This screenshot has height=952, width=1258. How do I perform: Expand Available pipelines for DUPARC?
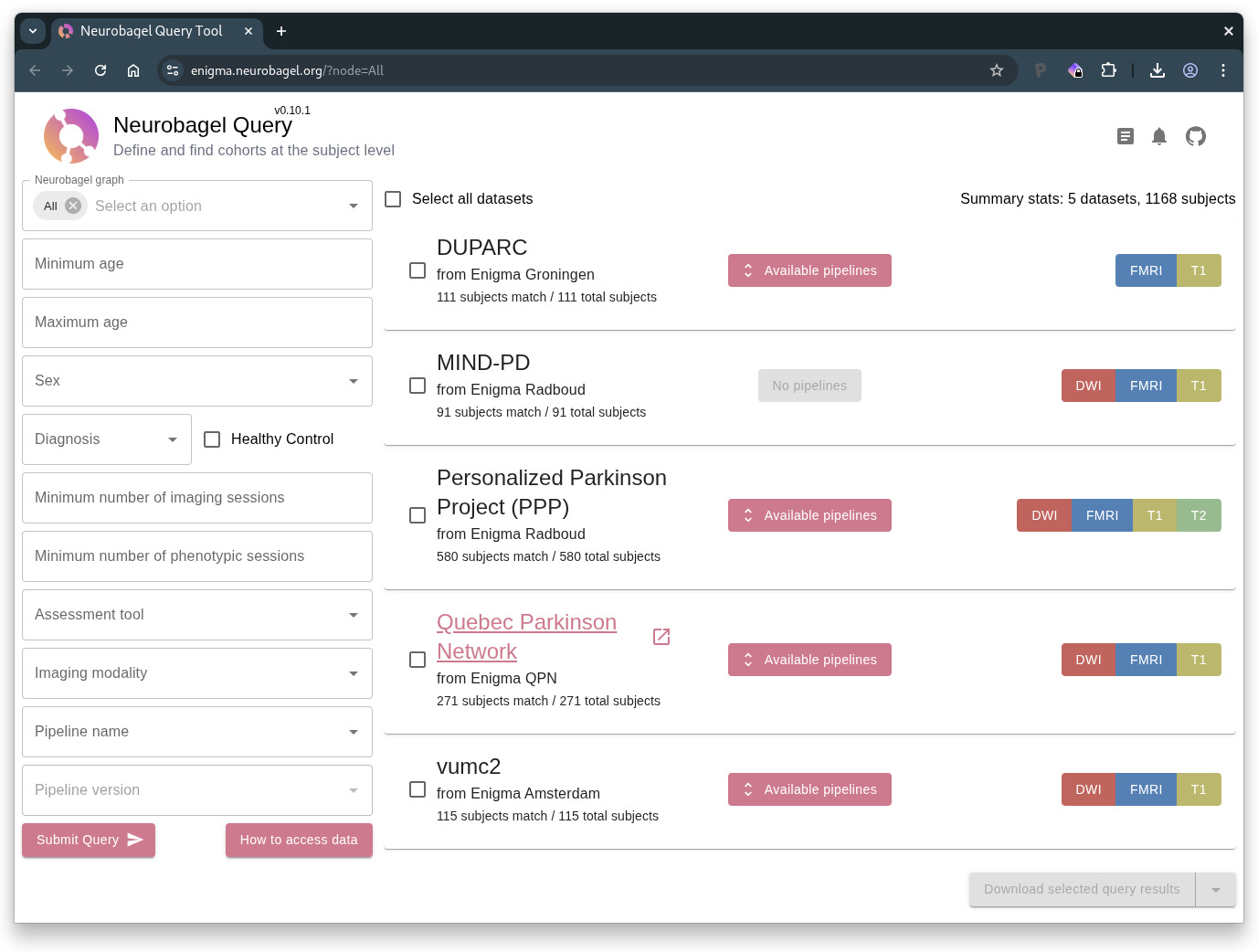[x=809, y=270]
